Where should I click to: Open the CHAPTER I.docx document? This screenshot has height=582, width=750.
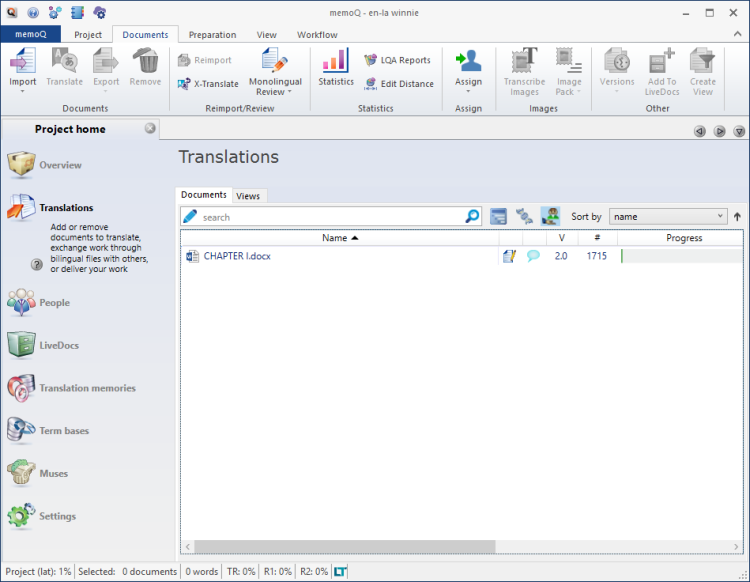click(236, 256)
